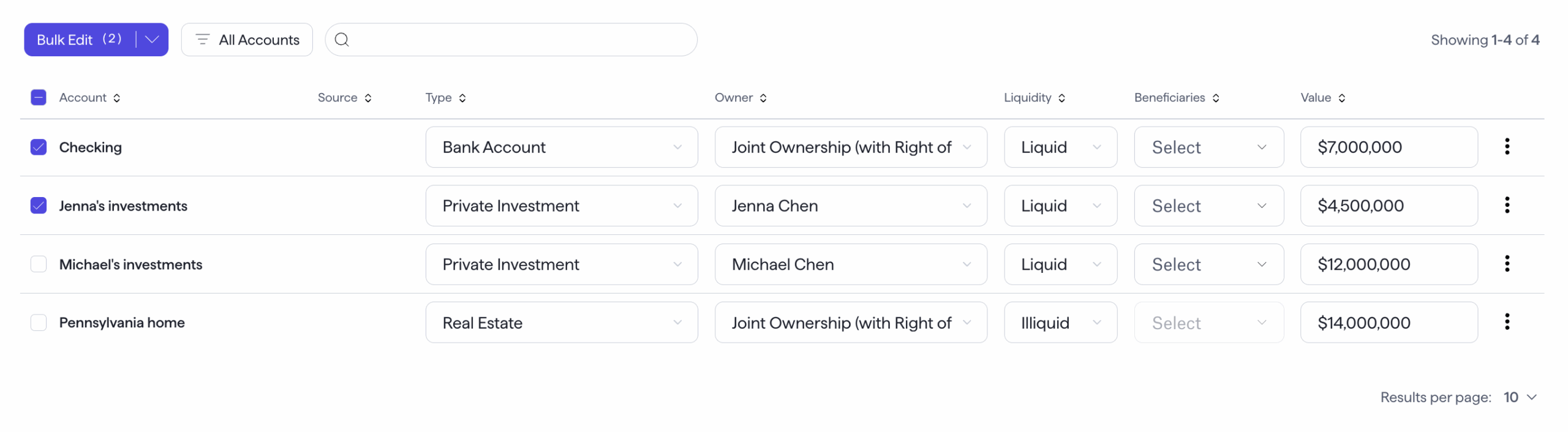Open the All Accounts filter button
This screenshot has height=432, width=1568.
tap(247, 40)
